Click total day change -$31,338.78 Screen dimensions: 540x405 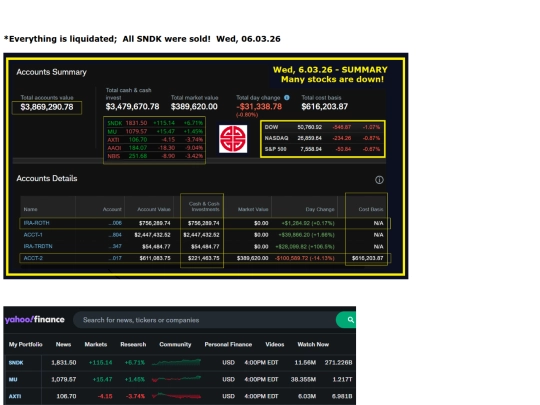click(x=259, y=107)
